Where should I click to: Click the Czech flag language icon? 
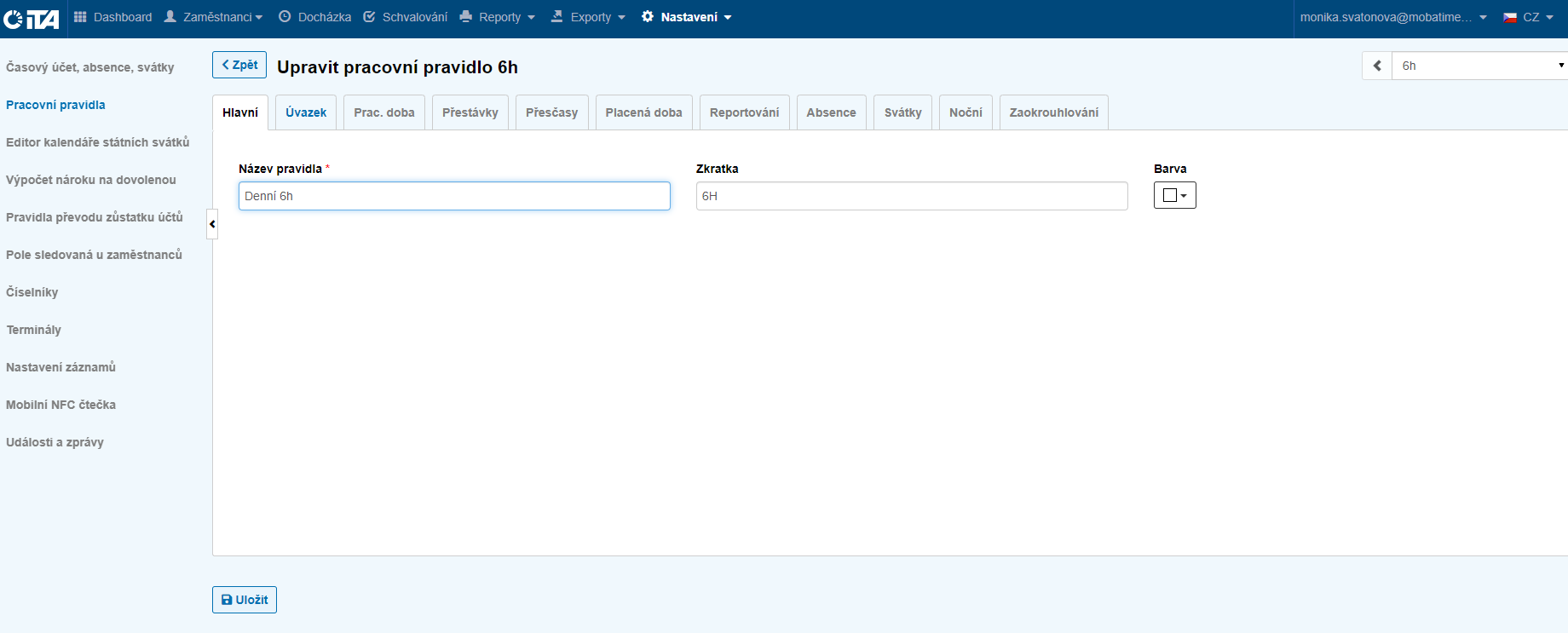point(1510,17)
